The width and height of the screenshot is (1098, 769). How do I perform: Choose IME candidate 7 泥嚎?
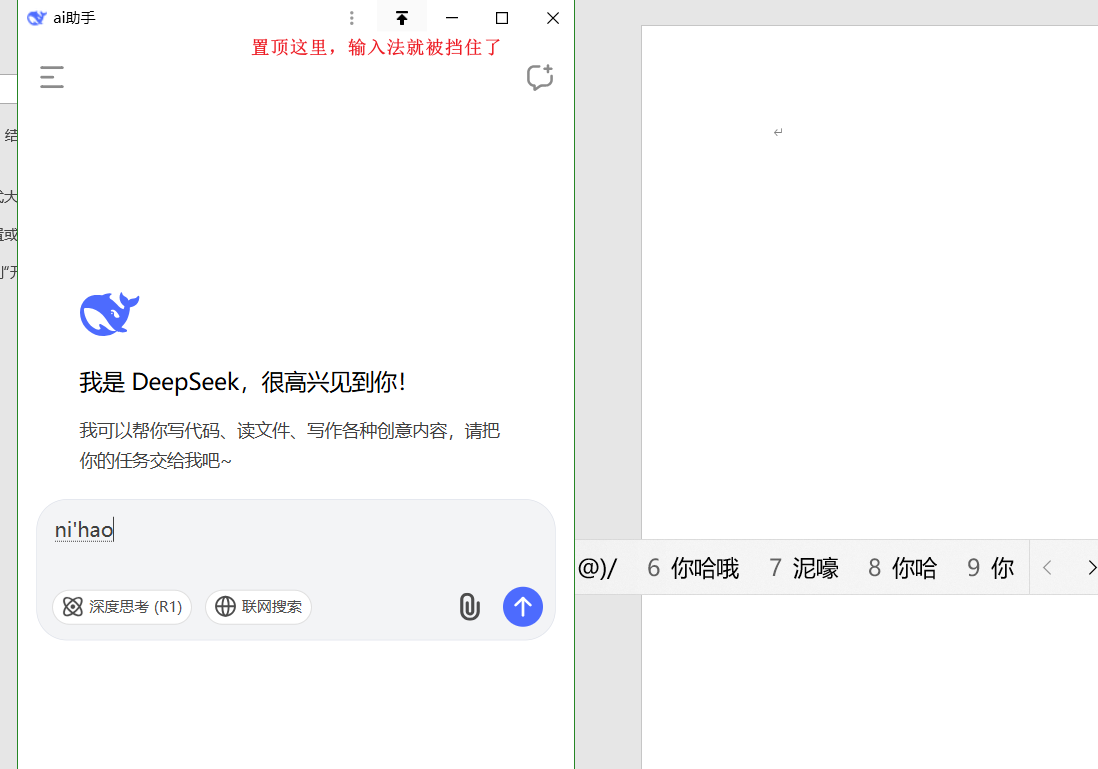[x=804, y=568]
